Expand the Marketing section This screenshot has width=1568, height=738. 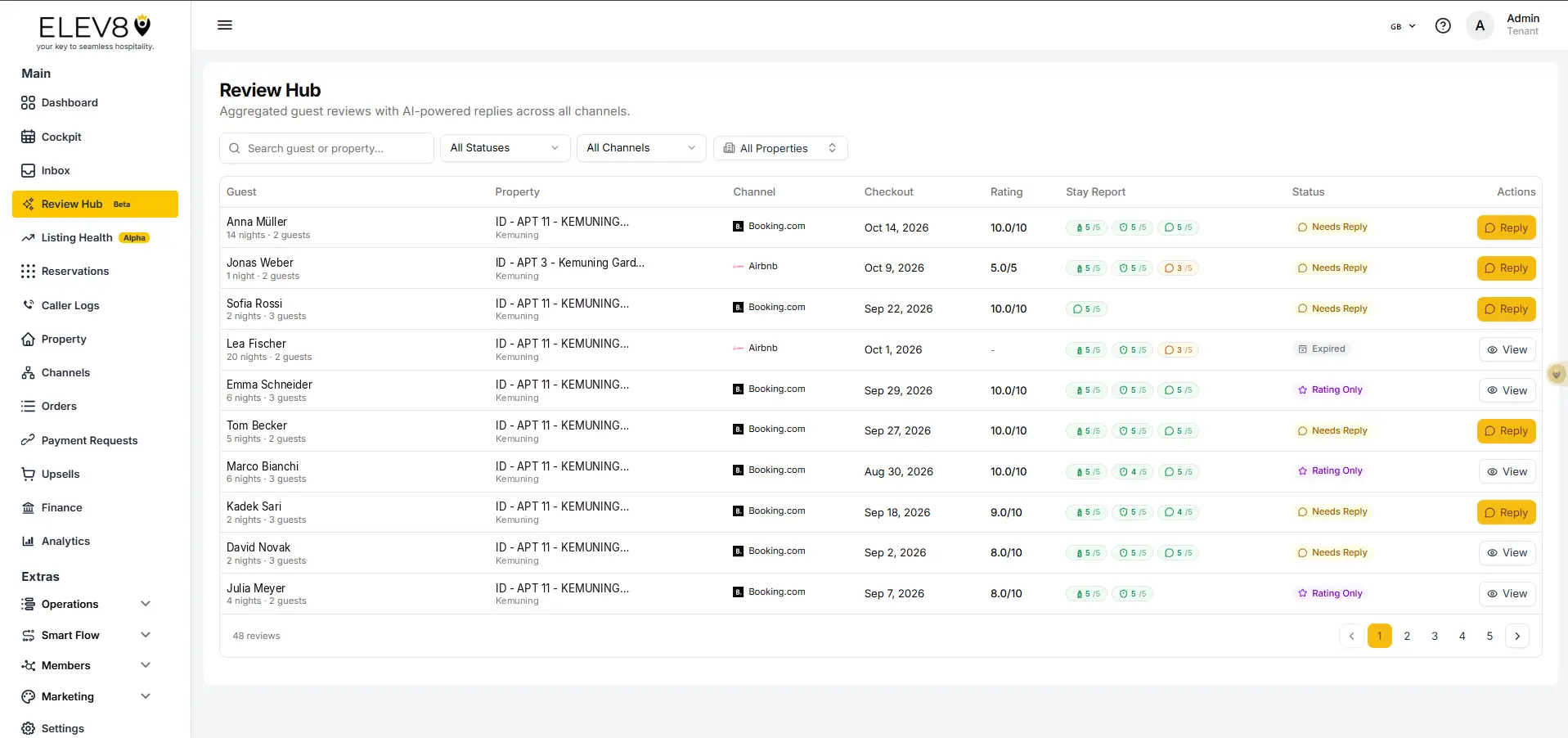coord(87,696)
